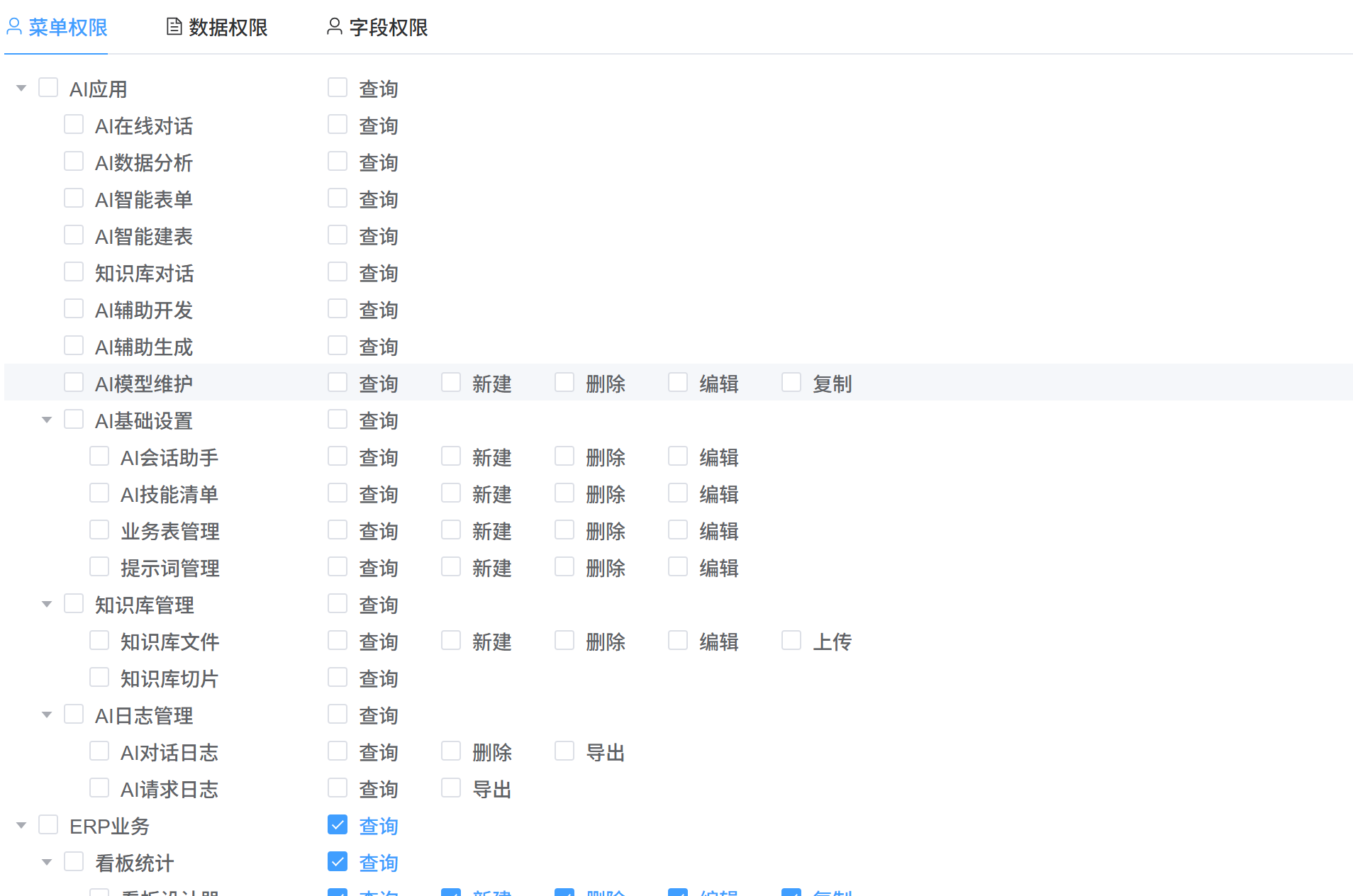This screenshot has height=896, width=1353.
Task: Collapse the AI应用 tree node
Action: (x=21, y=89)
